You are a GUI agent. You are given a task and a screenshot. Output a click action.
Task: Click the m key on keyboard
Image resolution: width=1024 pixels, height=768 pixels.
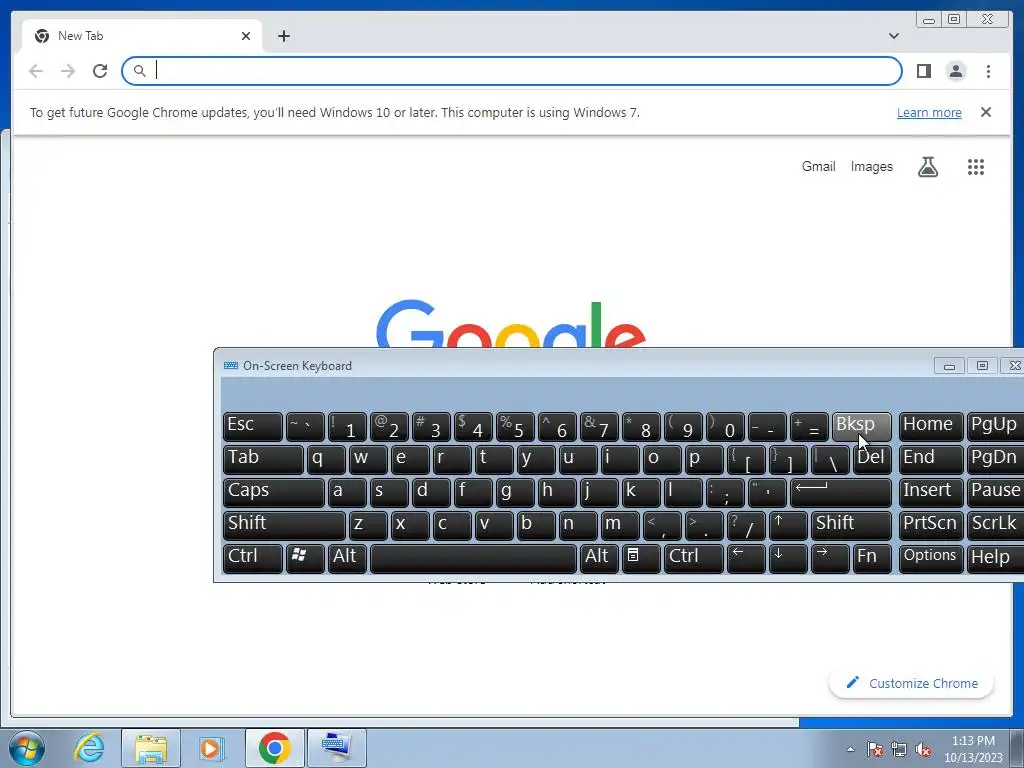(x=619, y=526)
